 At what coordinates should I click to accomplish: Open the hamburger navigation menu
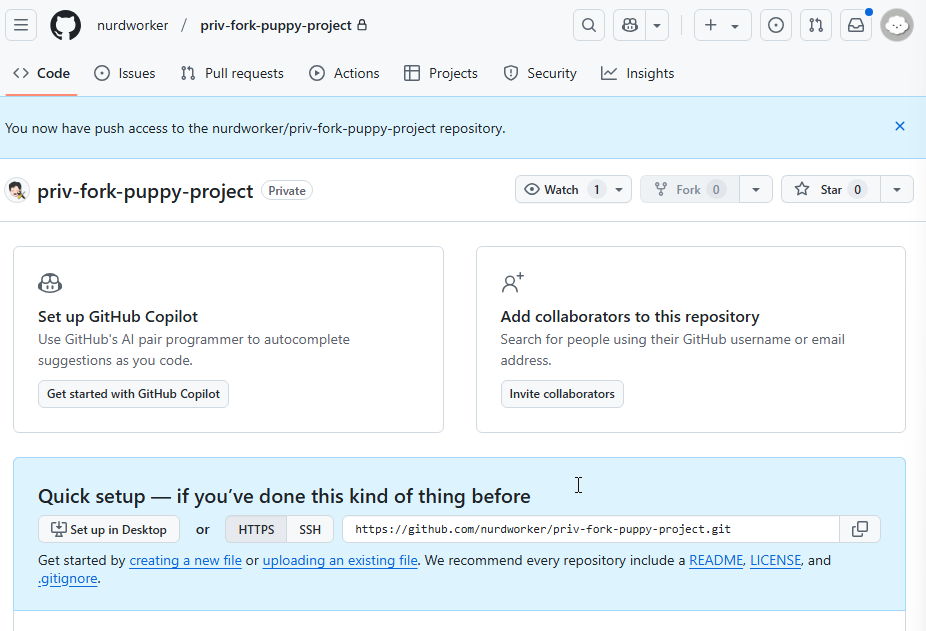point(21,25)
